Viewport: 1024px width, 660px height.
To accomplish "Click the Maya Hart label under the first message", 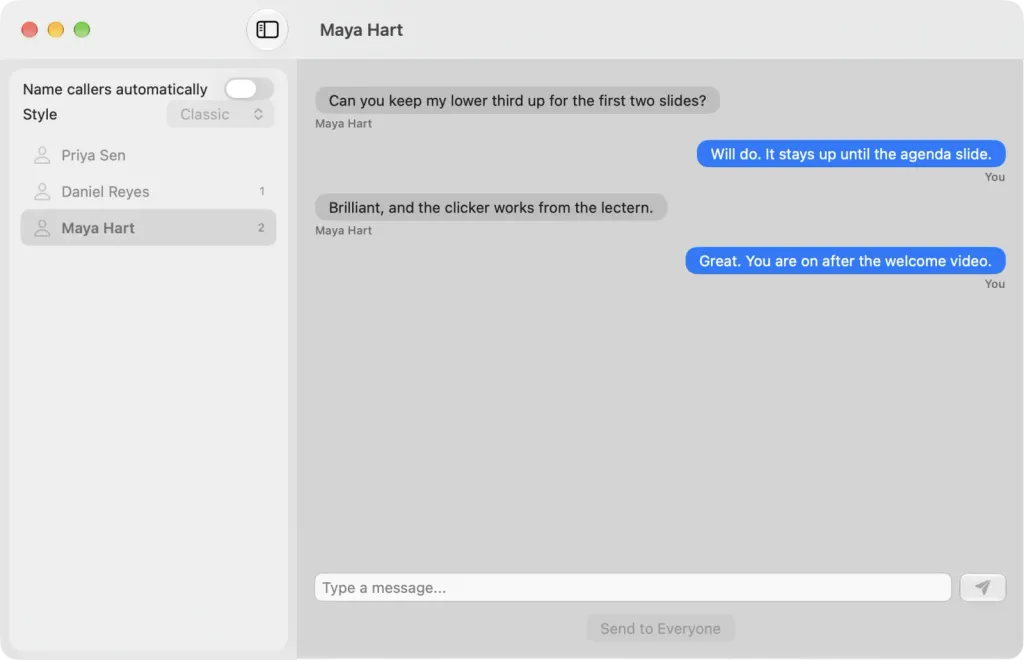I will click(x=344, y=123).
